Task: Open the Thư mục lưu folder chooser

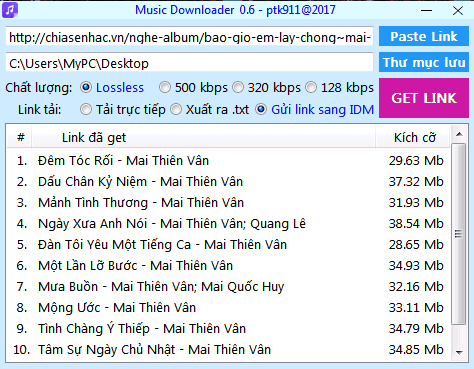Action: pyautogui.click(x=424, y=62)
